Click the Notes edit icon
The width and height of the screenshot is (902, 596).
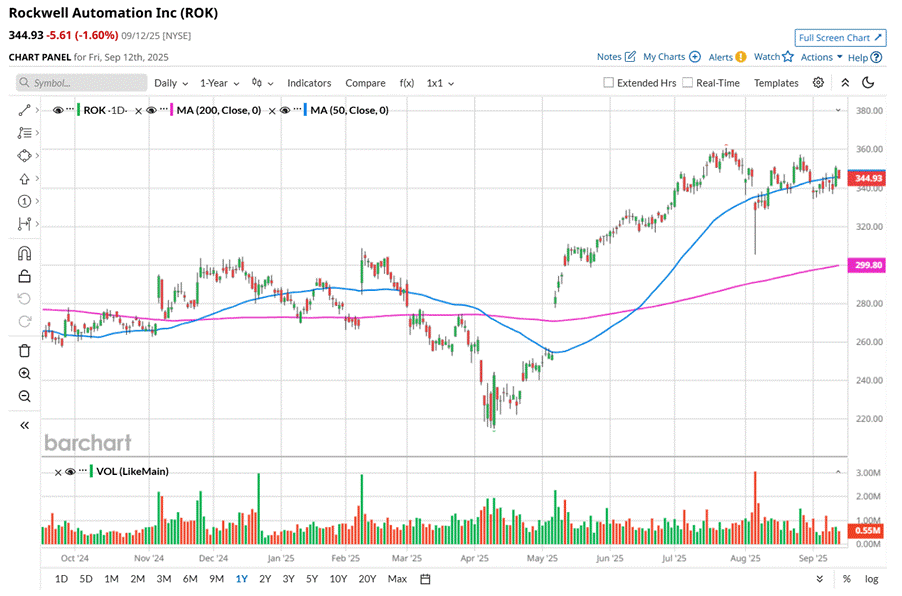click(630, 56)
